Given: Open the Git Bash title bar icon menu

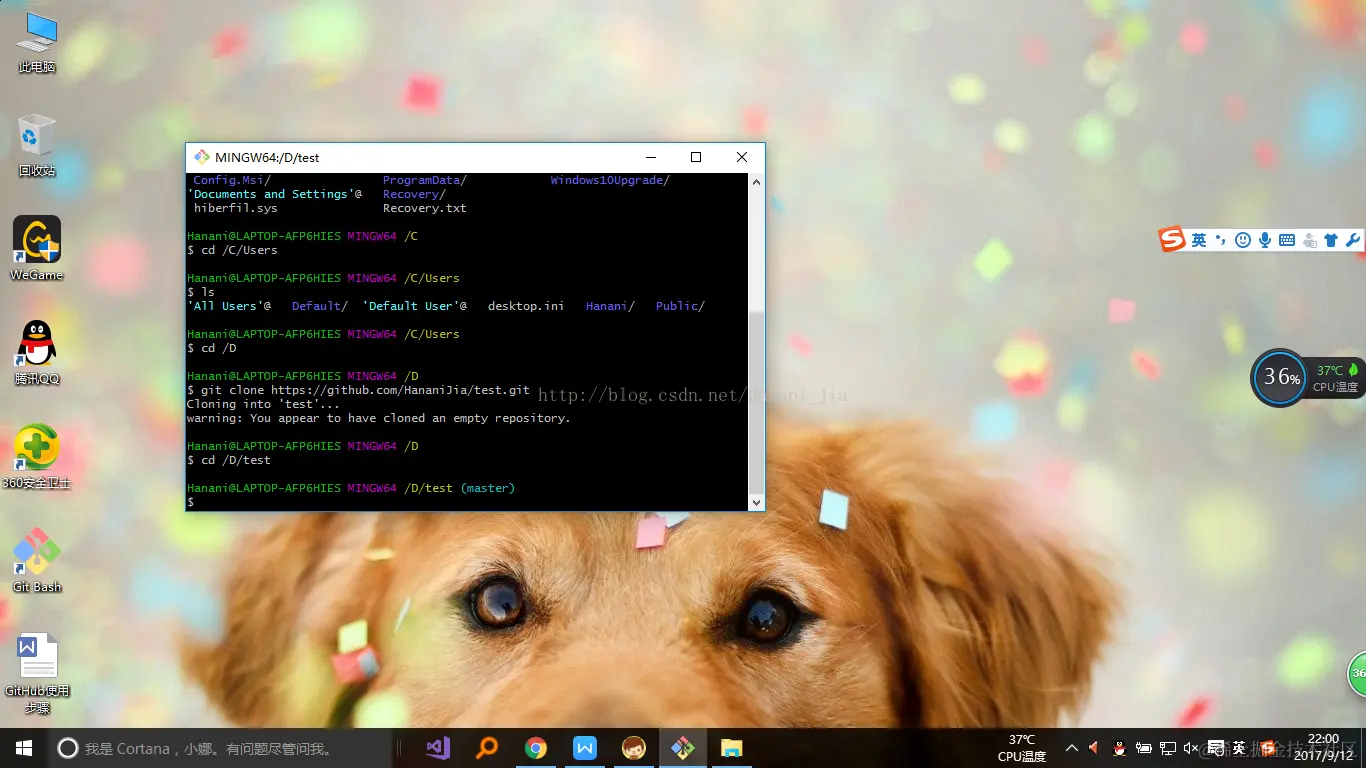Looking at the screenshot, I should tap(202, 157).
